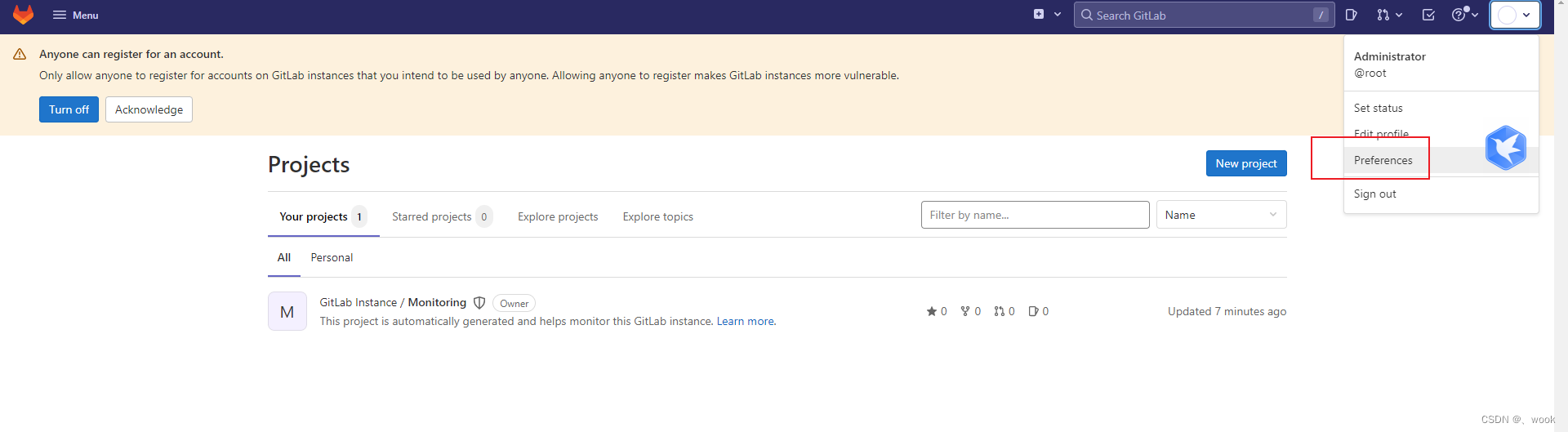Choose Edit profile in user menu
Viewport: 1568px width, 432px height.
[1382, 134]
